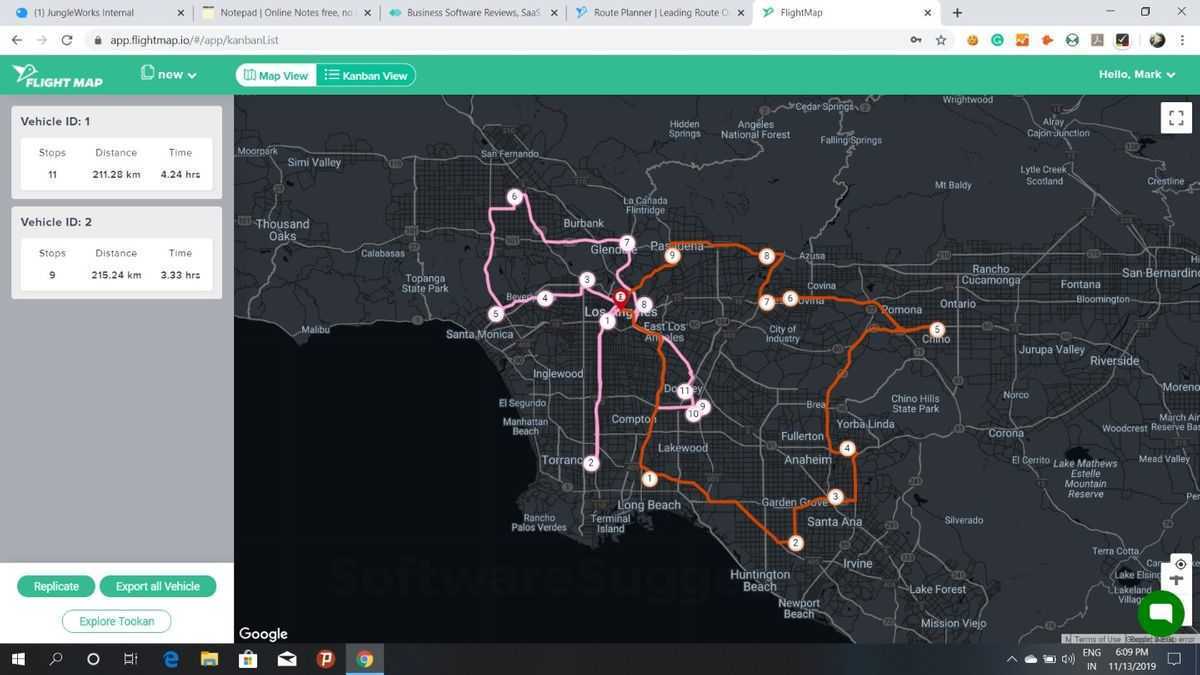Toggle the password key icon in address bar

coord(915,40)
